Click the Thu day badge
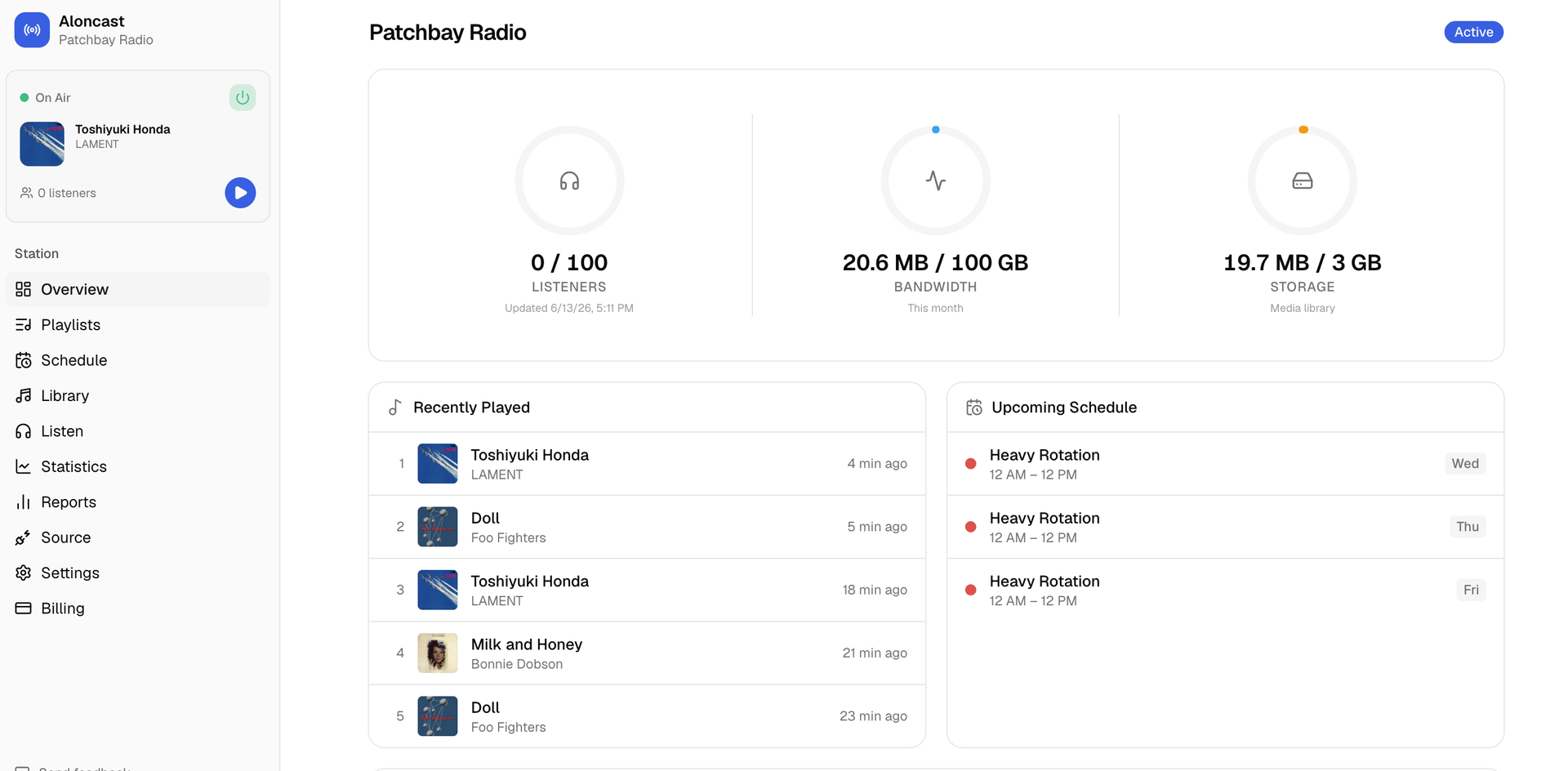 tap(1468, 527)
